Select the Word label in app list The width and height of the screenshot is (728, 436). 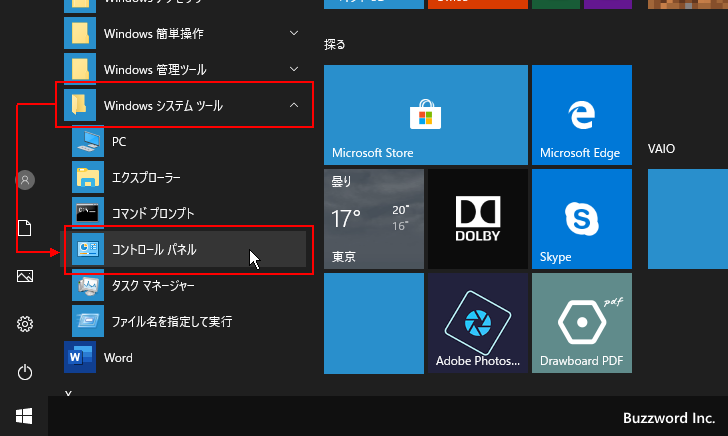click(x=118, y=358)
